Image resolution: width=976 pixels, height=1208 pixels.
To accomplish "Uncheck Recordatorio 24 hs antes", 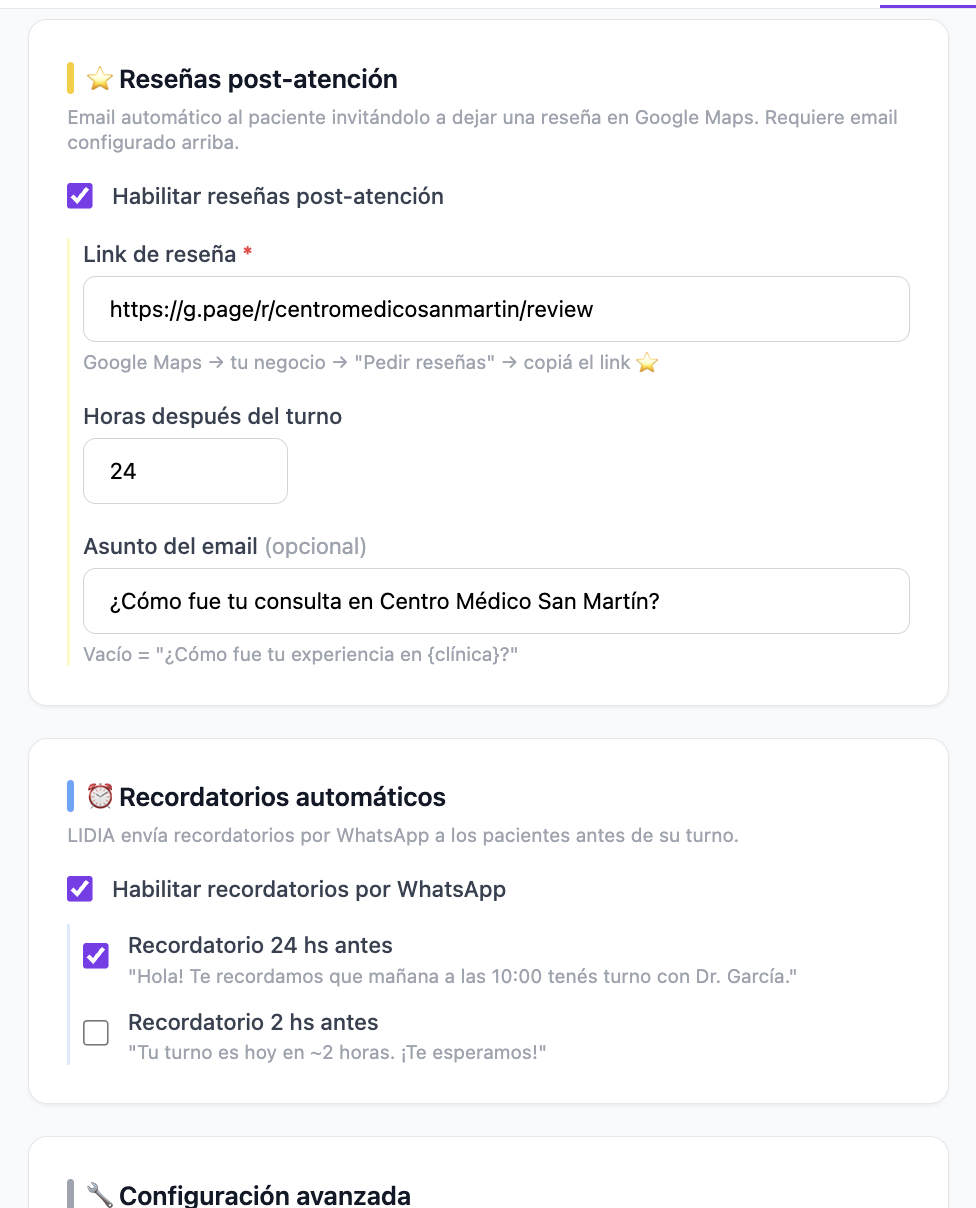I will coord(95,956).
